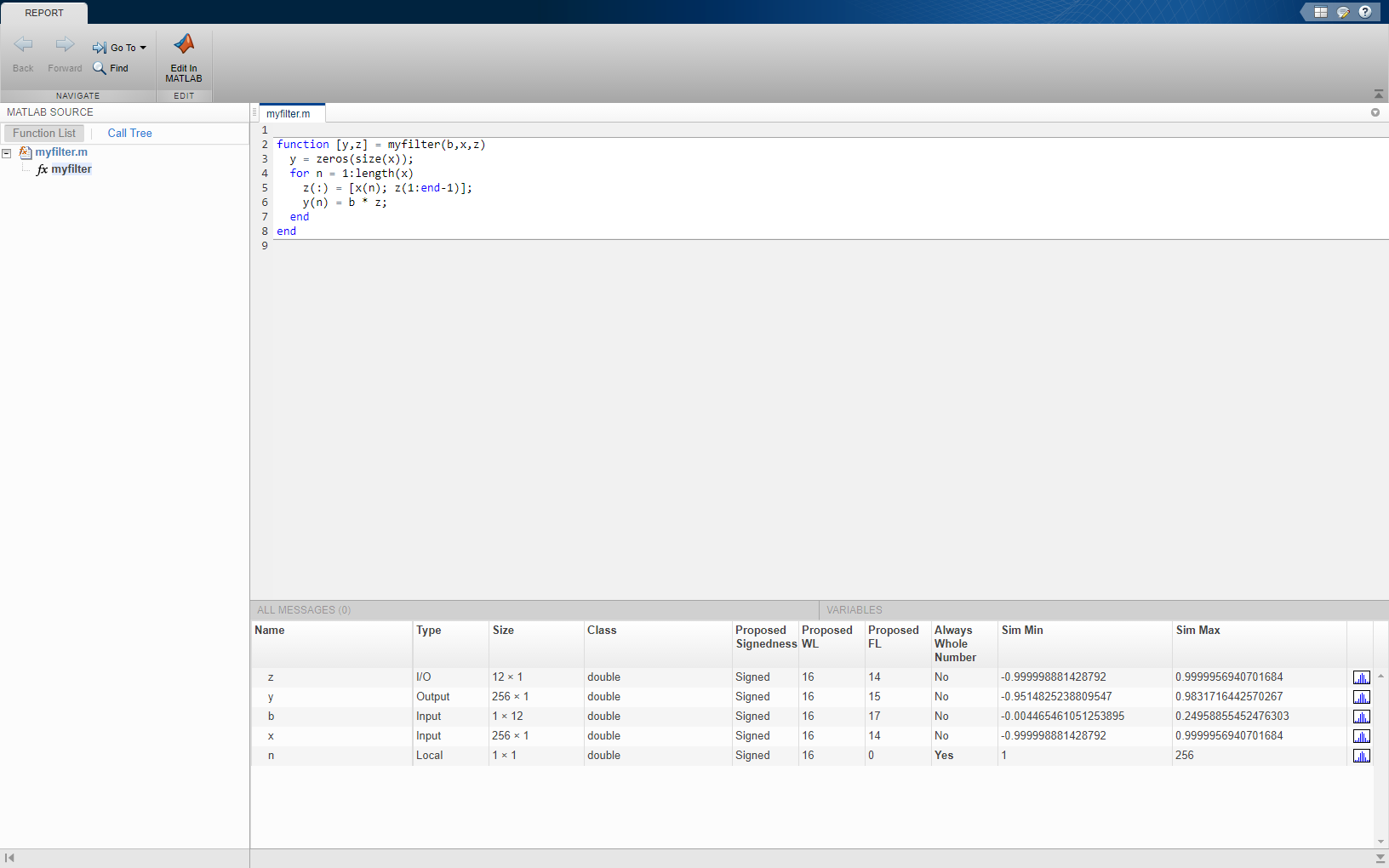
Task: Select the myfilter.m editor tab
Action: point(289,114)
